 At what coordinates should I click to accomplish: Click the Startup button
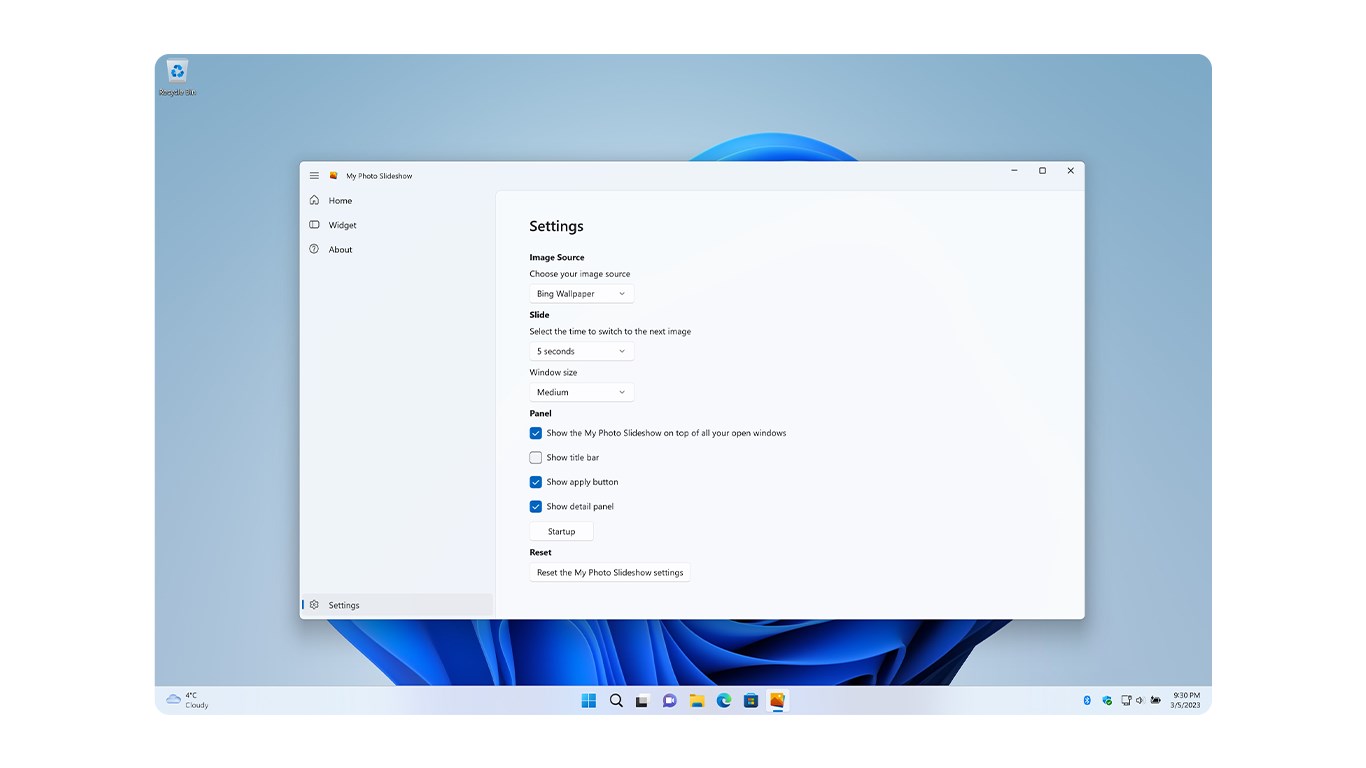click(x=562, y=531)
